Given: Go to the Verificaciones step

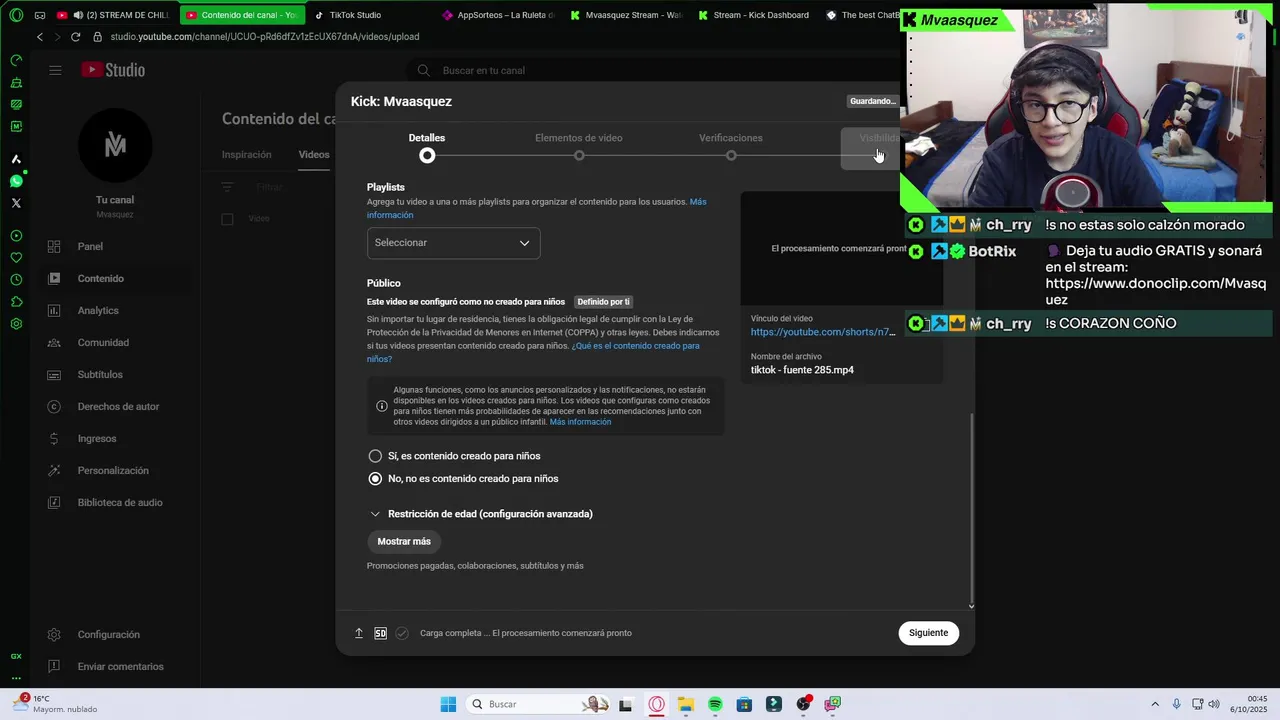Looking at the screenshot, I should click(731, 147).
